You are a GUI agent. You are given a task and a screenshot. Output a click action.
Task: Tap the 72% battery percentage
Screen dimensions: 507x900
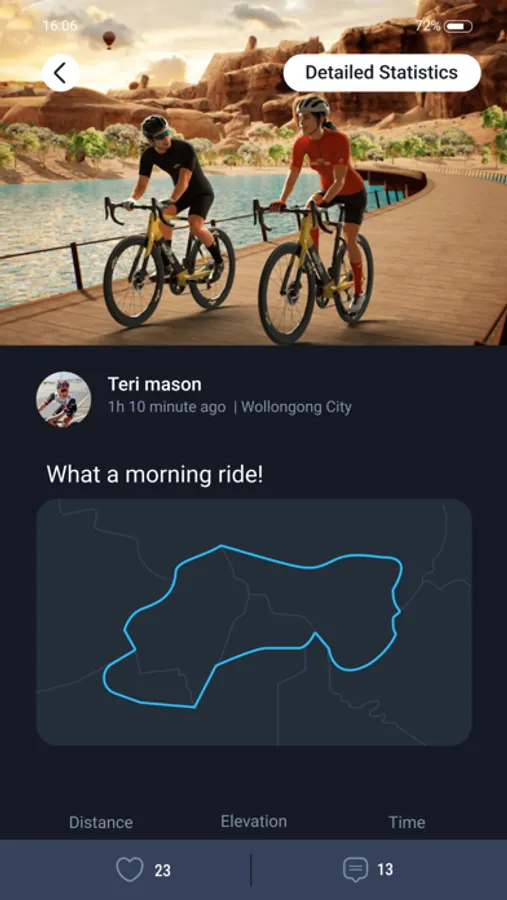[428, 26]
